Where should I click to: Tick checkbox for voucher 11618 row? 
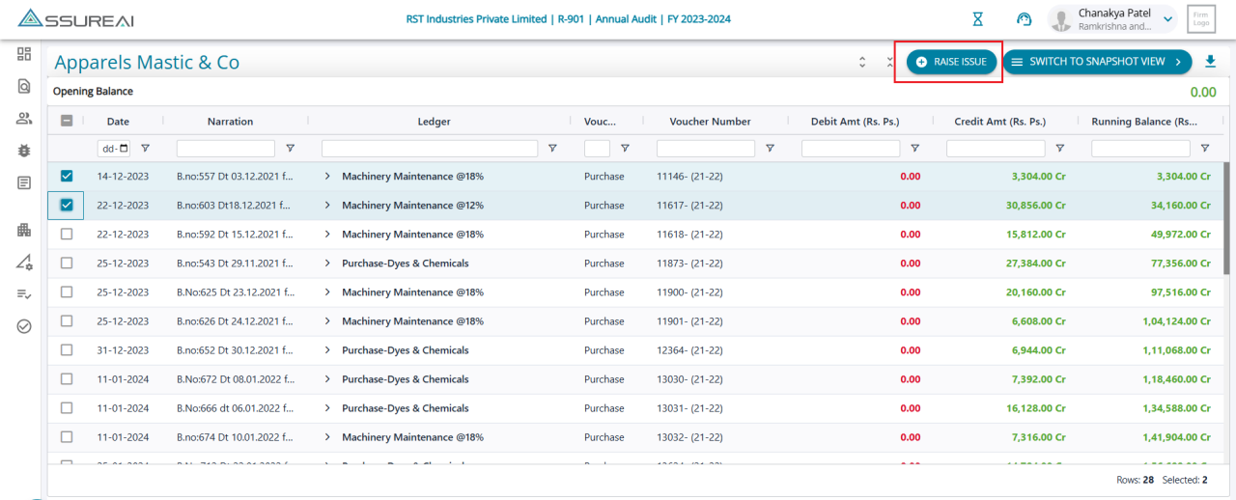coord(67,234)
